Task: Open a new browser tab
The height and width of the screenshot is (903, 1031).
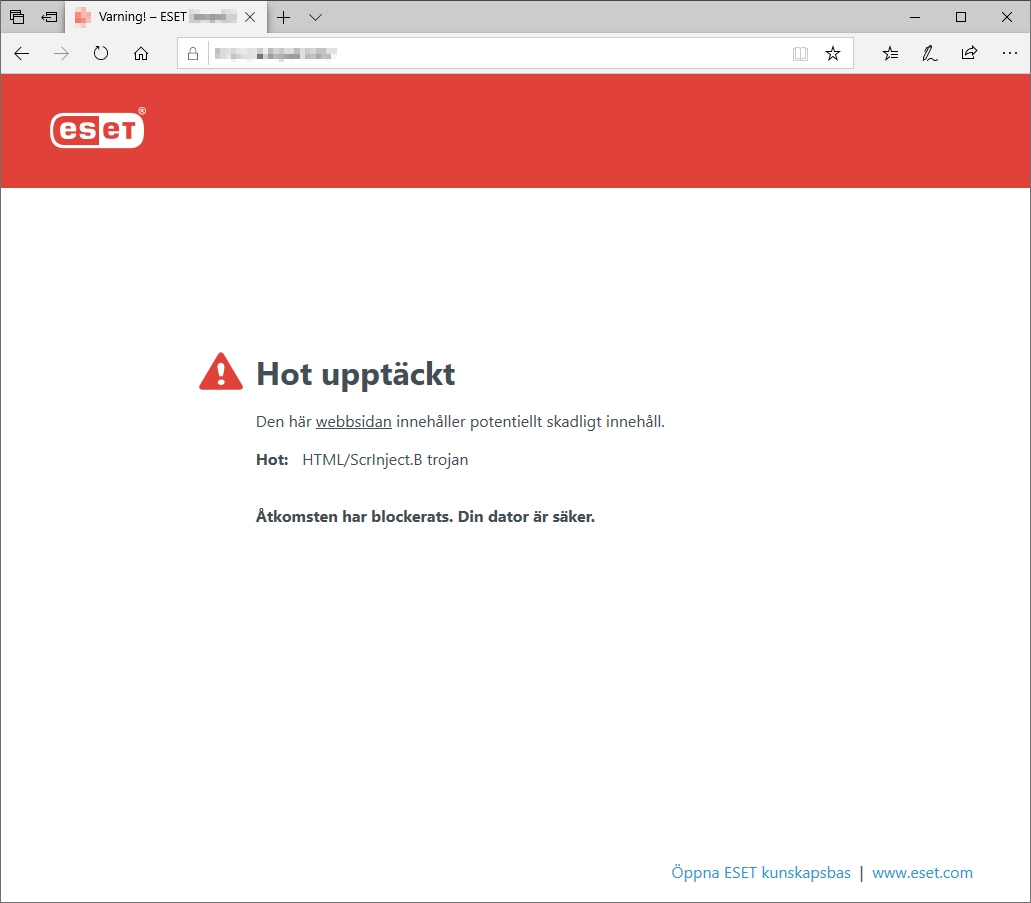Action: (x=285, y=17)
